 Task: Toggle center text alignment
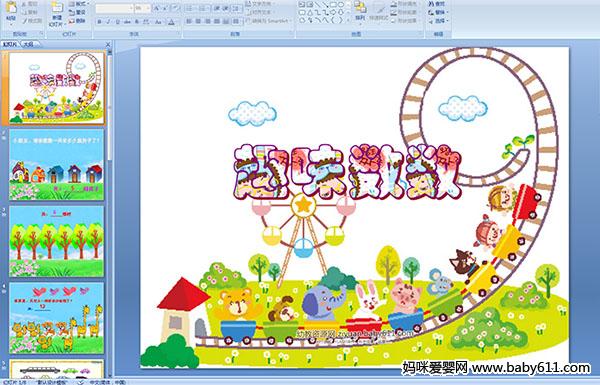click(198, 21)
